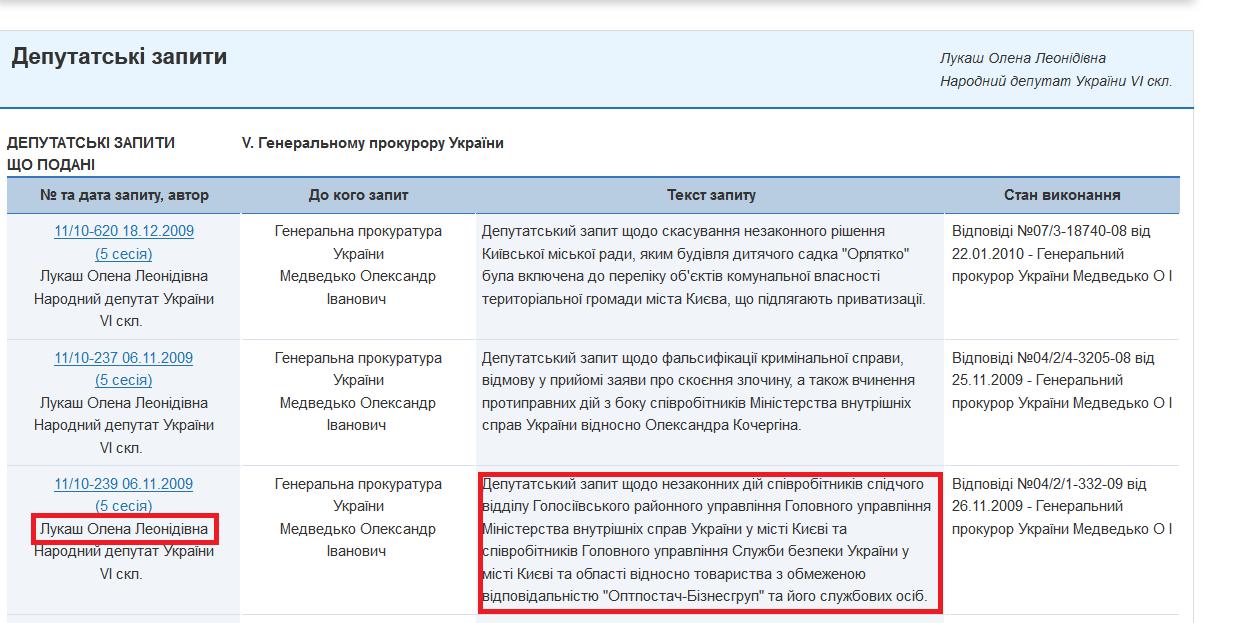This screenshot has width=1233, height=623.
Task: Select the "Текст запиту" column header
Action: pos(711,195)
